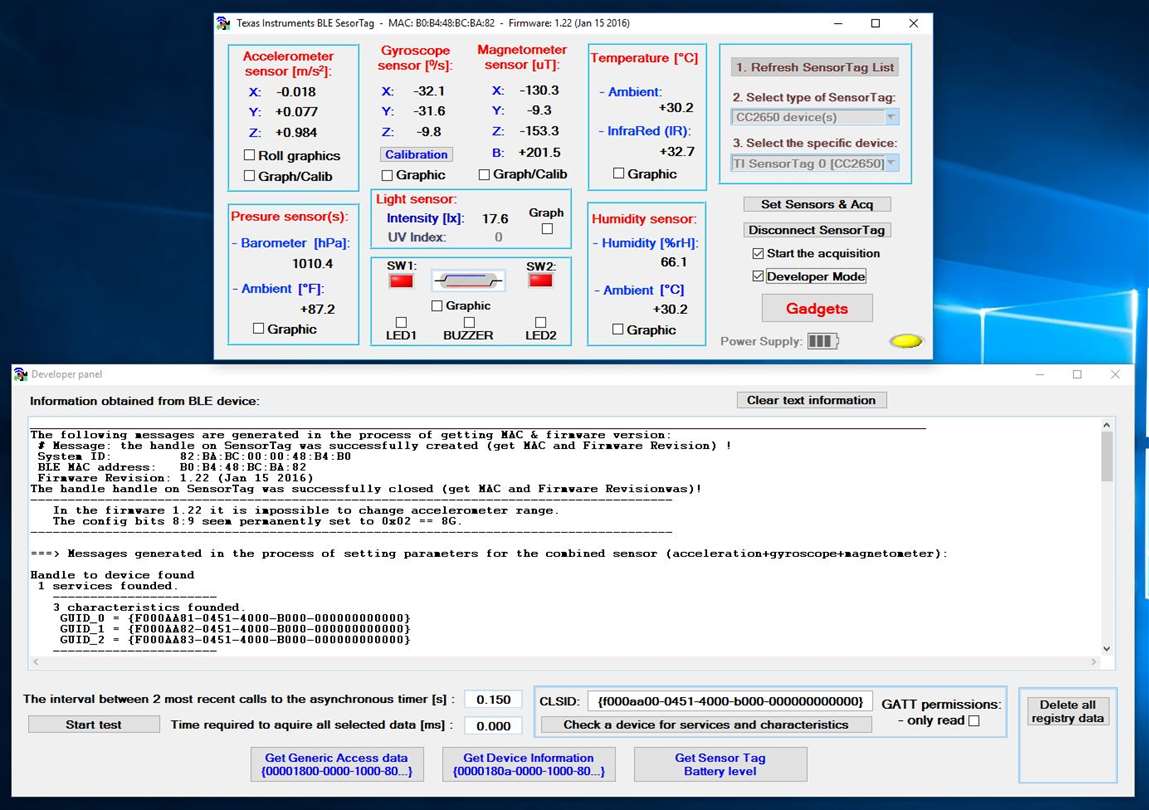Viewport: 1149px width, 810px height.
Task: Click Get Generic Access data button
Action: [337, 765]
